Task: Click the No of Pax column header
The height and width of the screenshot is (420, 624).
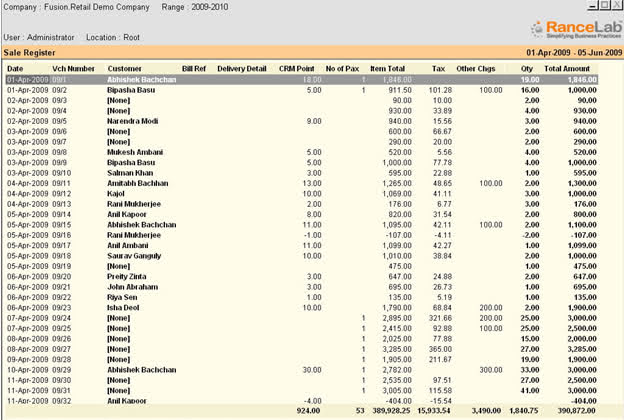Action: click(342, 68)
